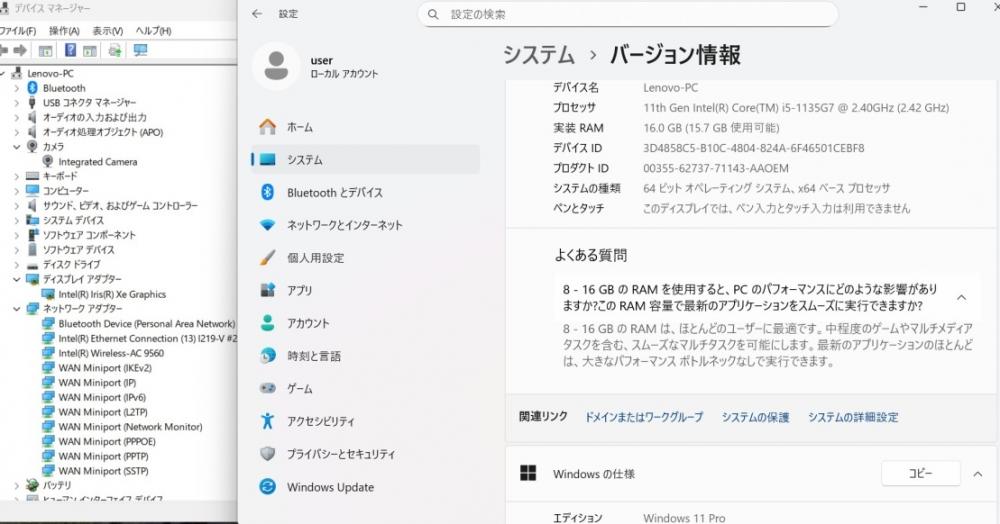Expand システム デバイス node

click(17, 221)
